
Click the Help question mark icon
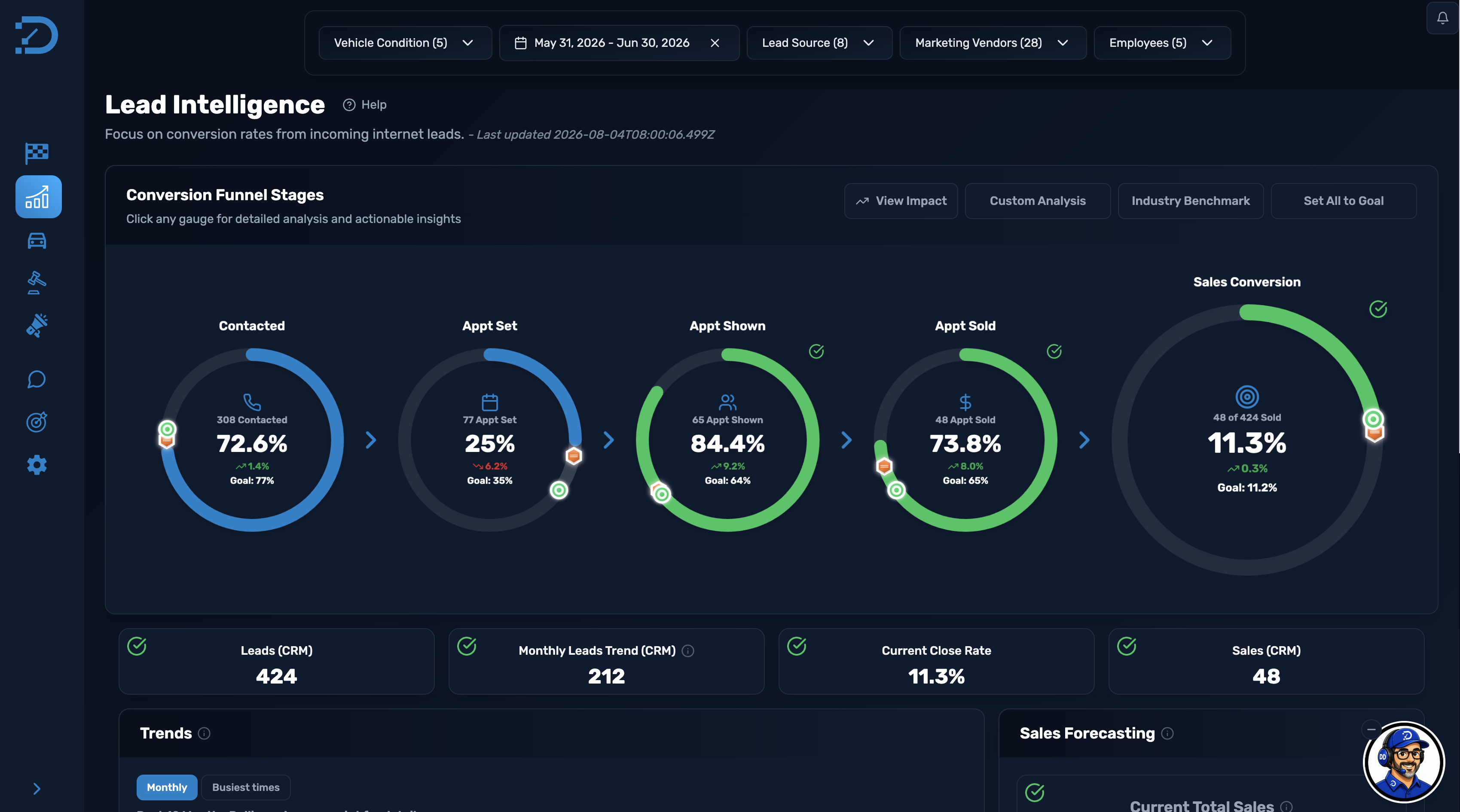click(349, 105)
